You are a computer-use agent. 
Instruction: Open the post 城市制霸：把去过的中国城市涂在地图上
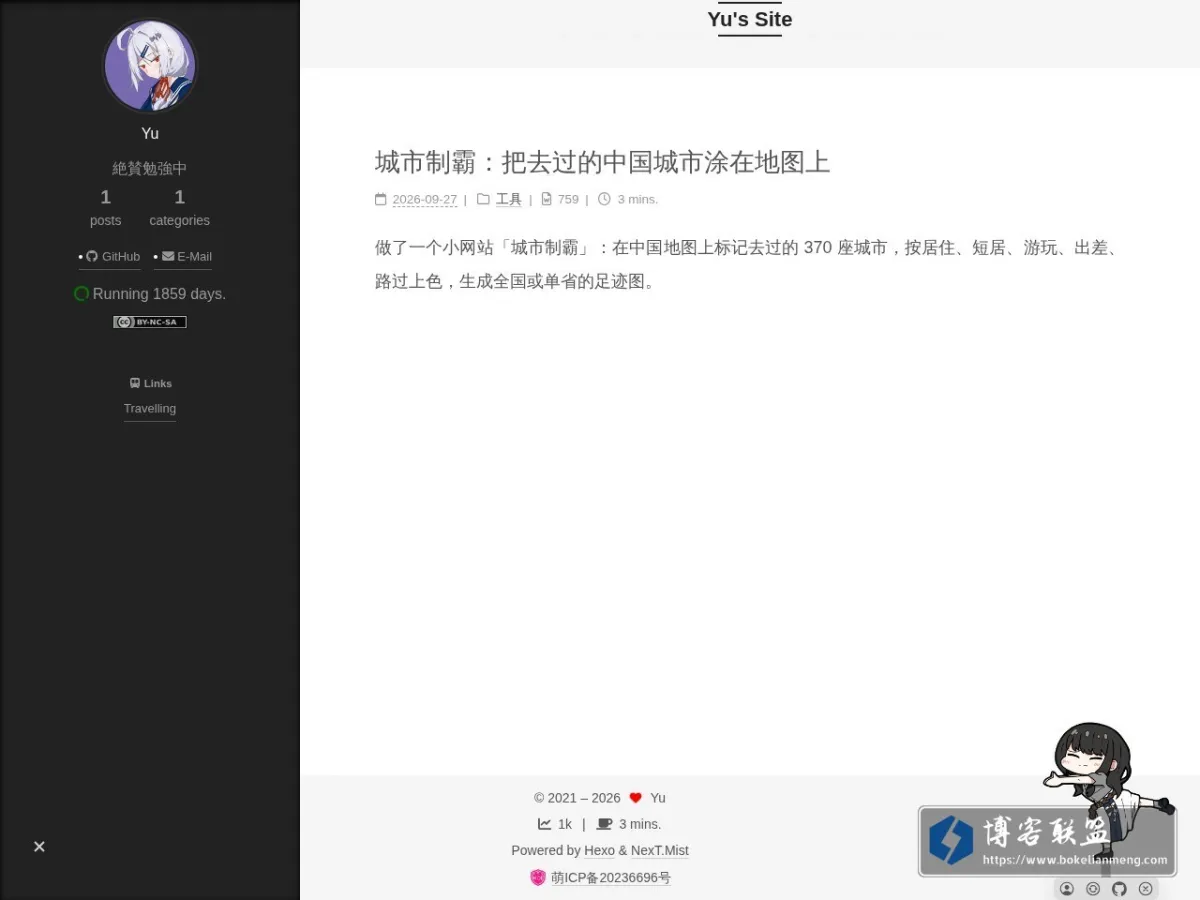(x=602, y=162)
